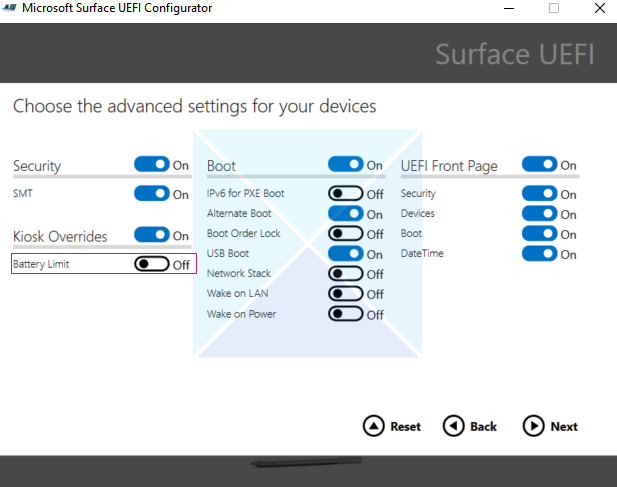617x487 pixels.
Task: Enable IPv6 for PXE Boot
Action: 345,194
